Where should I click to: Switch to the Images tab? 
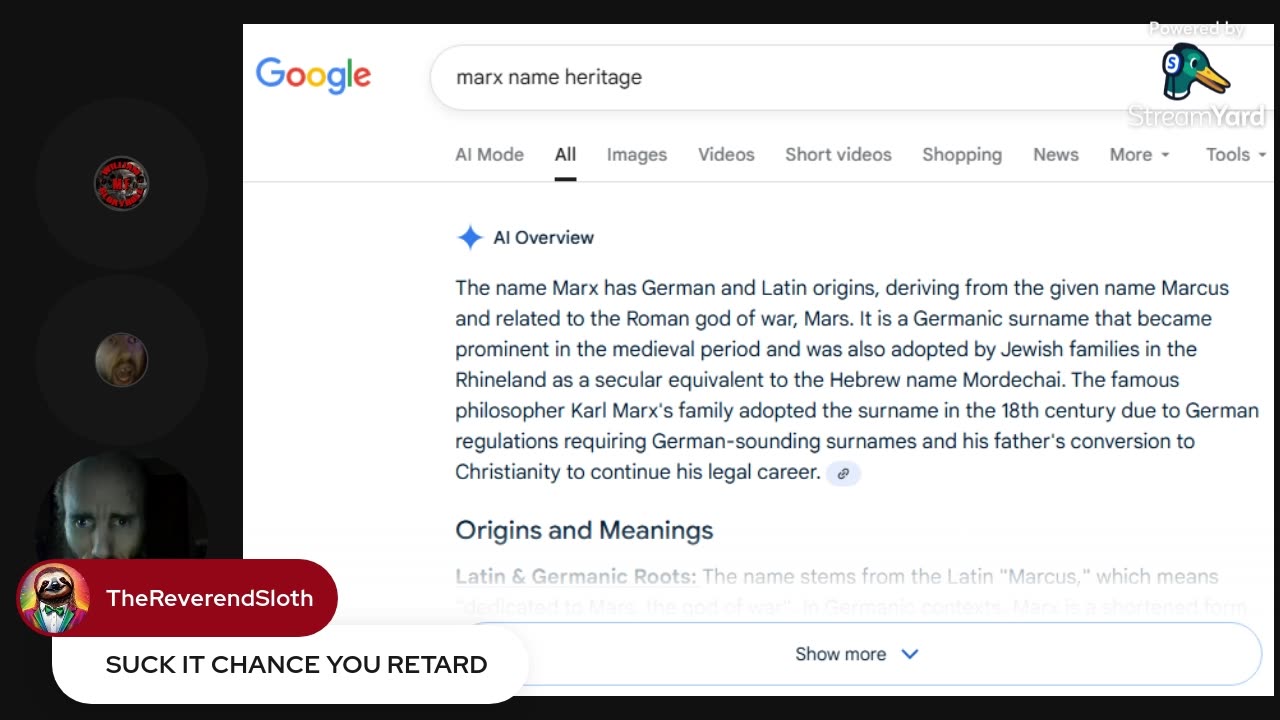point(636,154)
